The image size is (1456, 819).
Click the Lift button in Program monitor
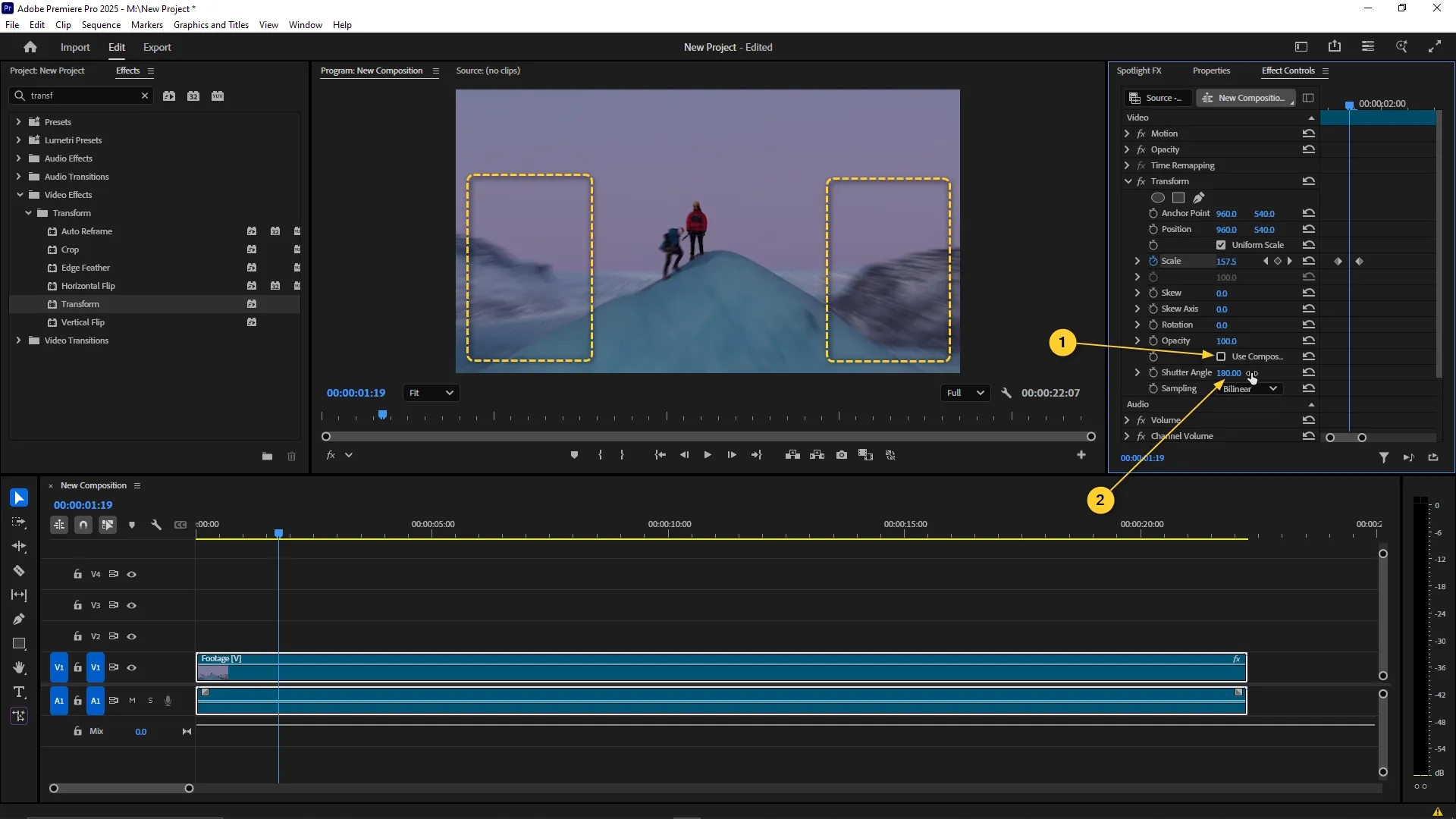point(792,455)
